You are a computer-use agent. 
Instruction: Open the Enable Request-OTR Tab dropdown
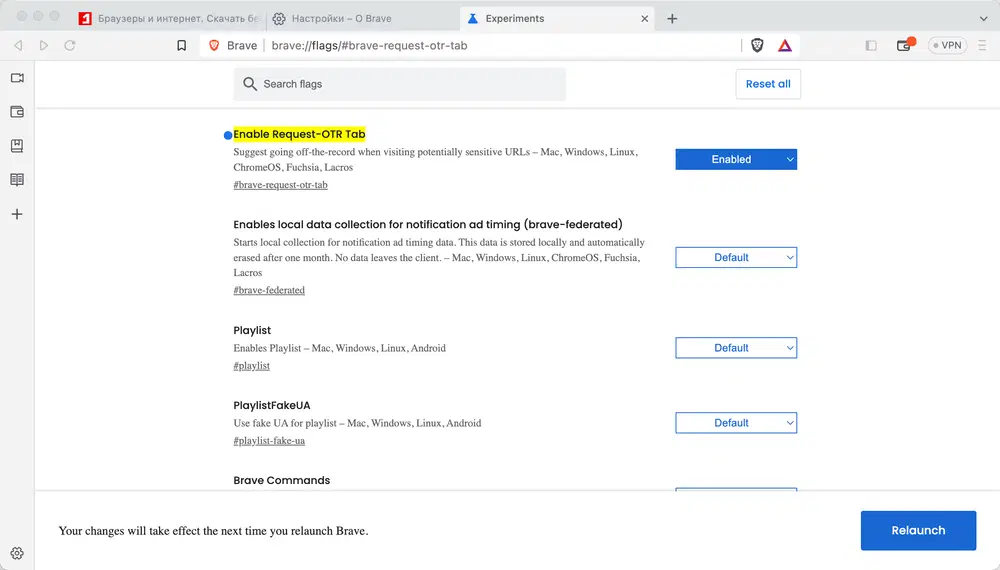(736, 159)
